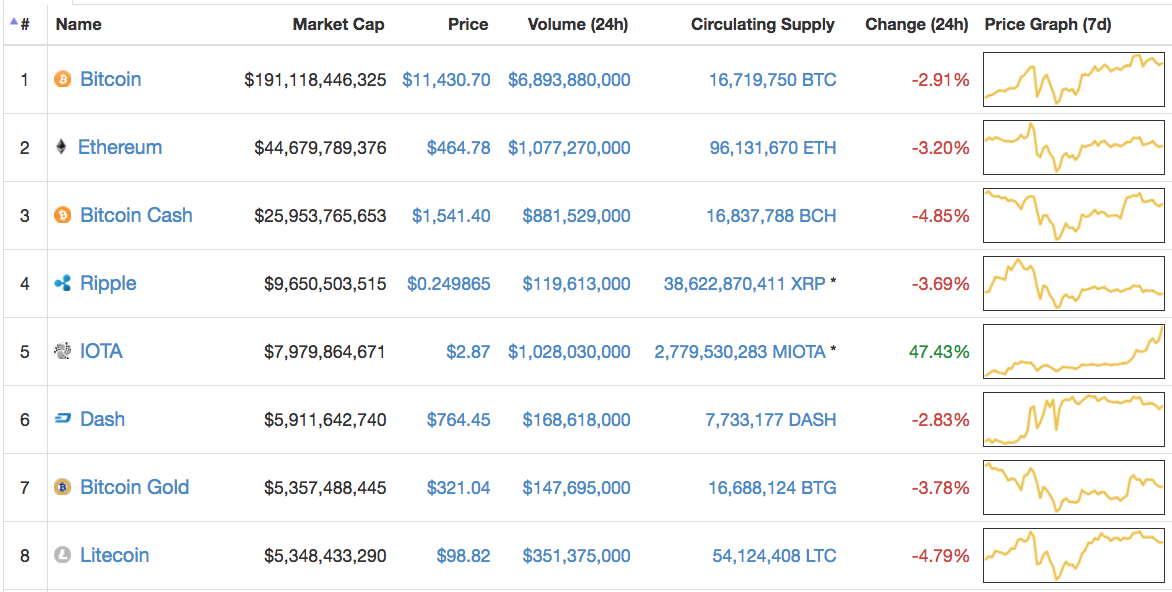Click Litecoin's 24h volume $351,375,000

click(576, 555)
